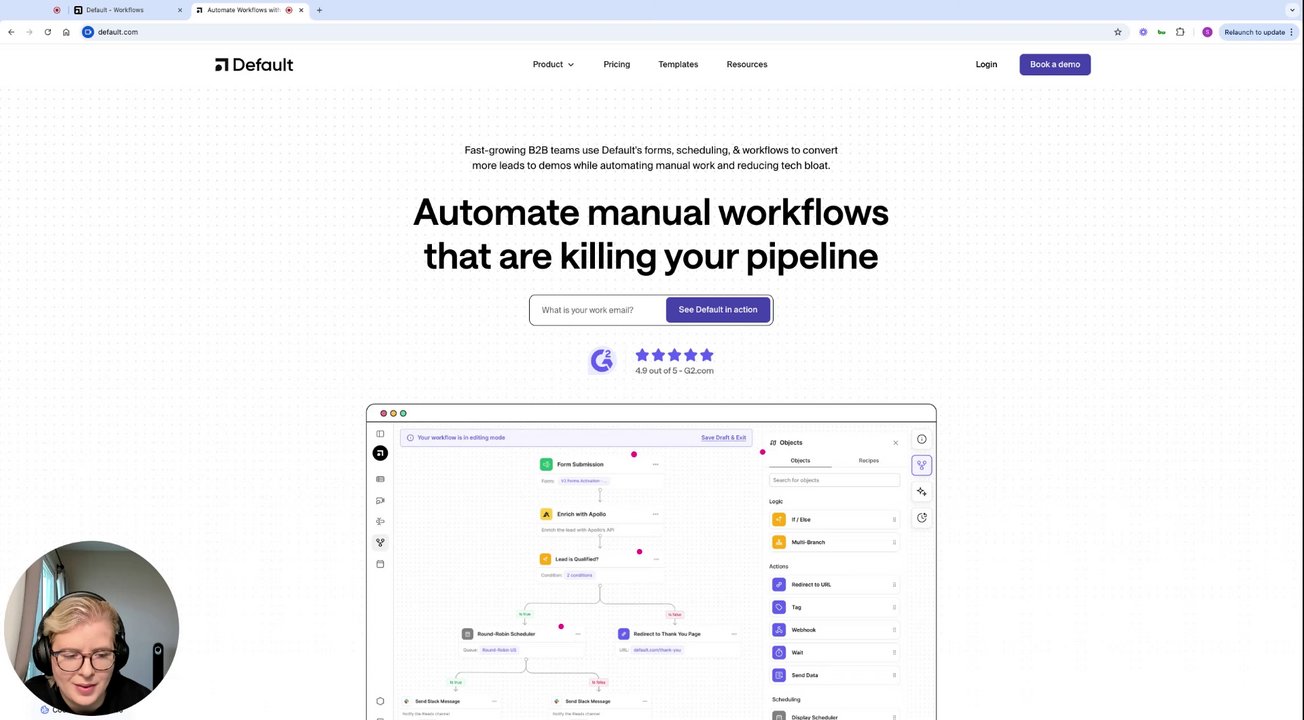Bookmark this page with the star icon
Viewport: 1304px width, 720px height.
(x=1118, y=32)
